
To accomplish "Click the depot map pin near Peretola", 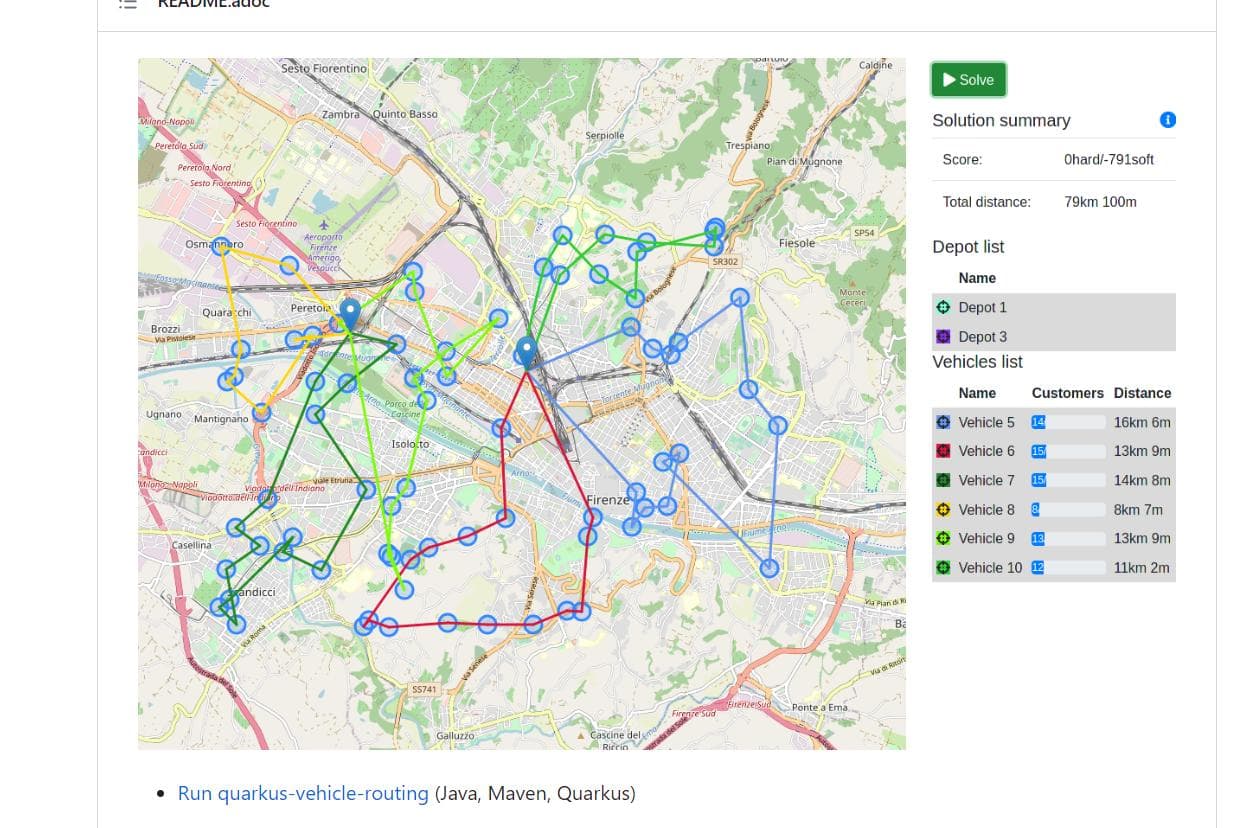I will (x=349, y=314).
